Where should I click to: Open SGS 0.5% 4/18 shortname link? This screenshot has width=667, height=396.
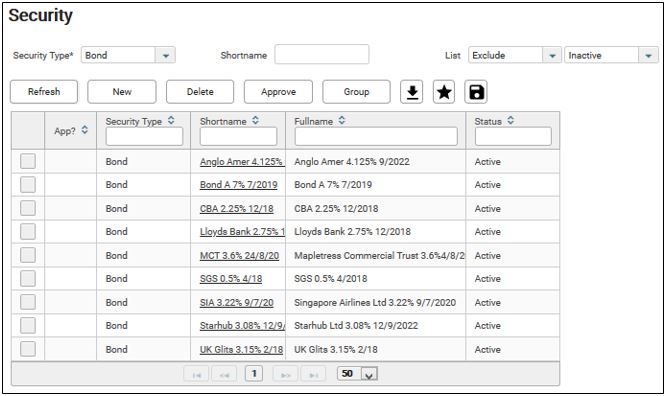pos(231,279)
